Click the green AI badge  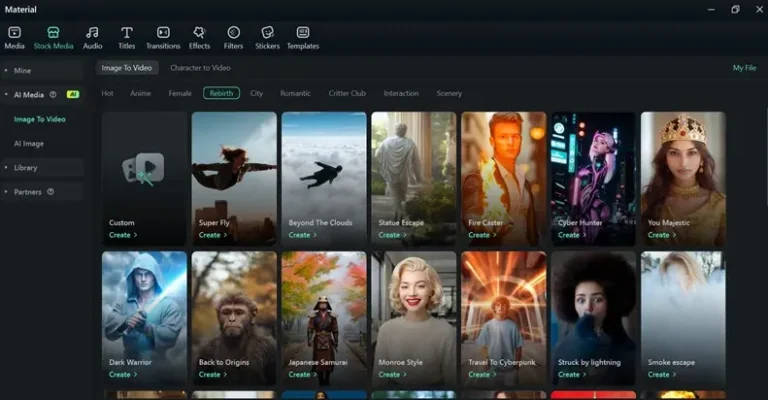click(73, 94)
